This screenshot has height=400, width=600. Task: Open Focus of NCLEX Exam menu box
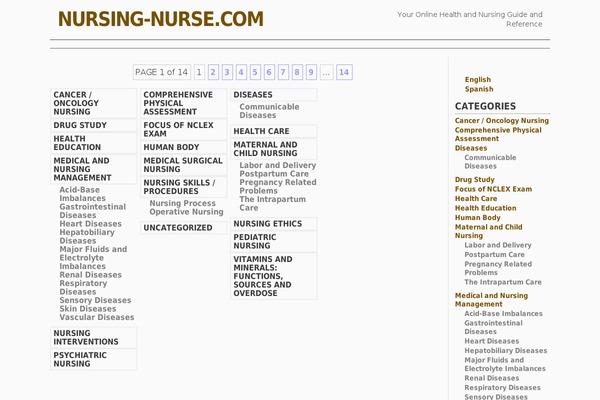(184, 129)
